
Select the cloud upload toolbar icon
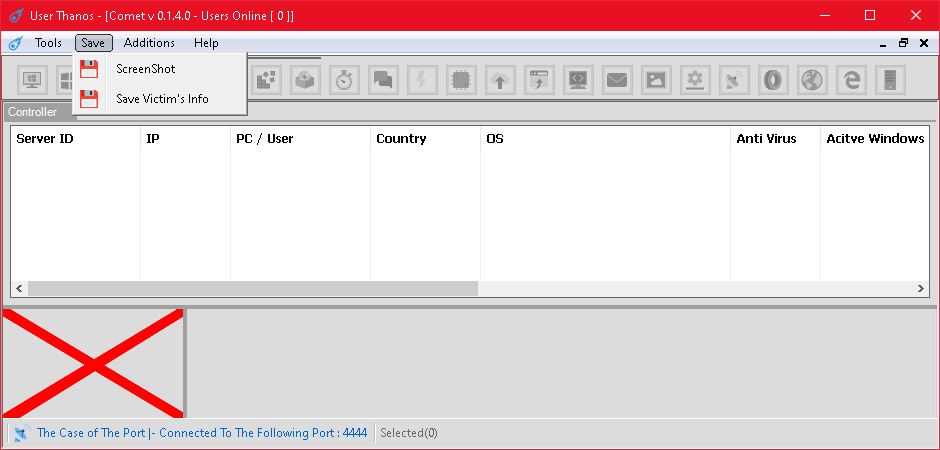pyautogui.click(x=500, y=80)
